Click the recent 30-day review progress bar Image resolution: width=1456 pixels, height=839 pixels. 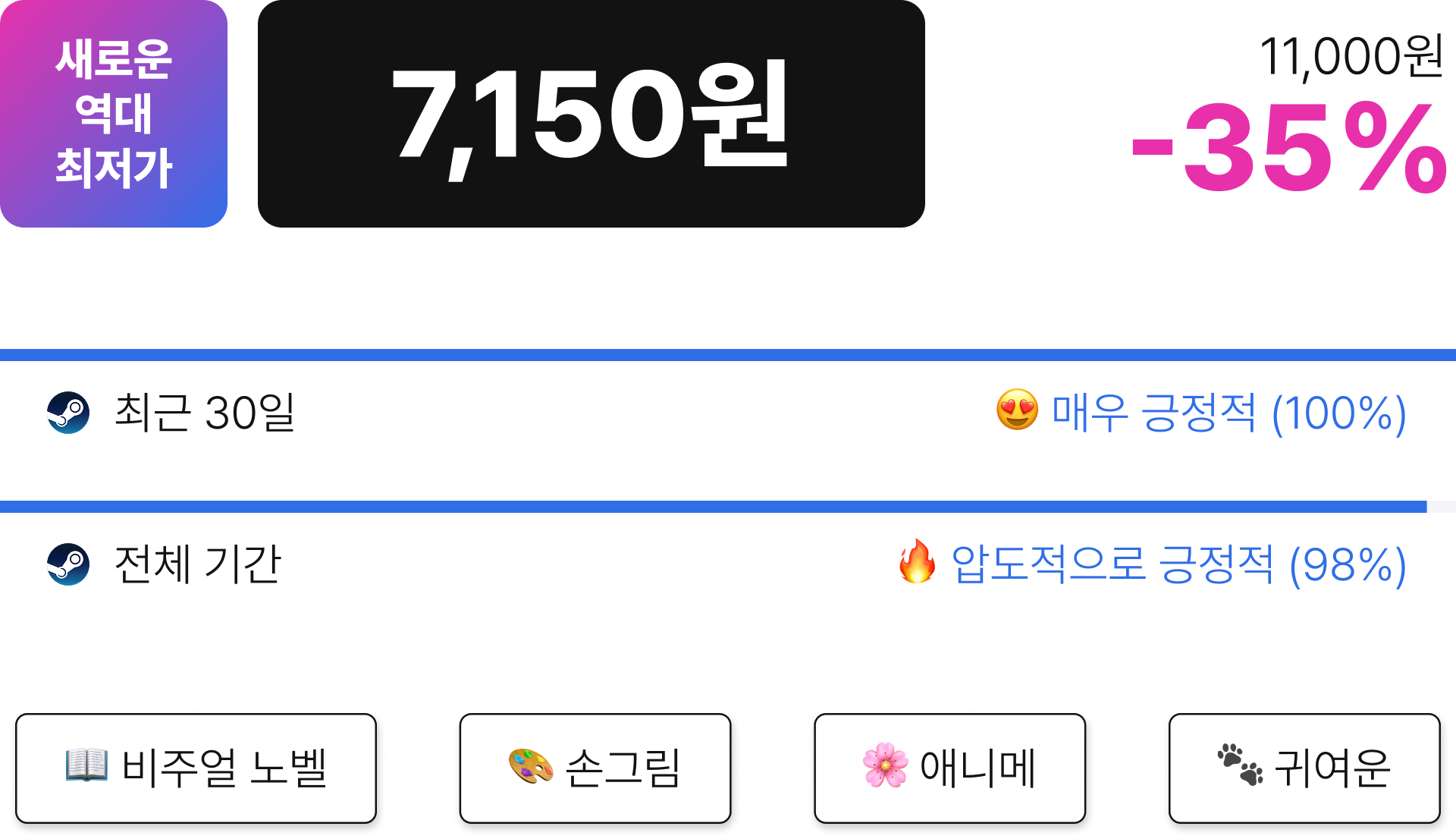click(728, 355)
